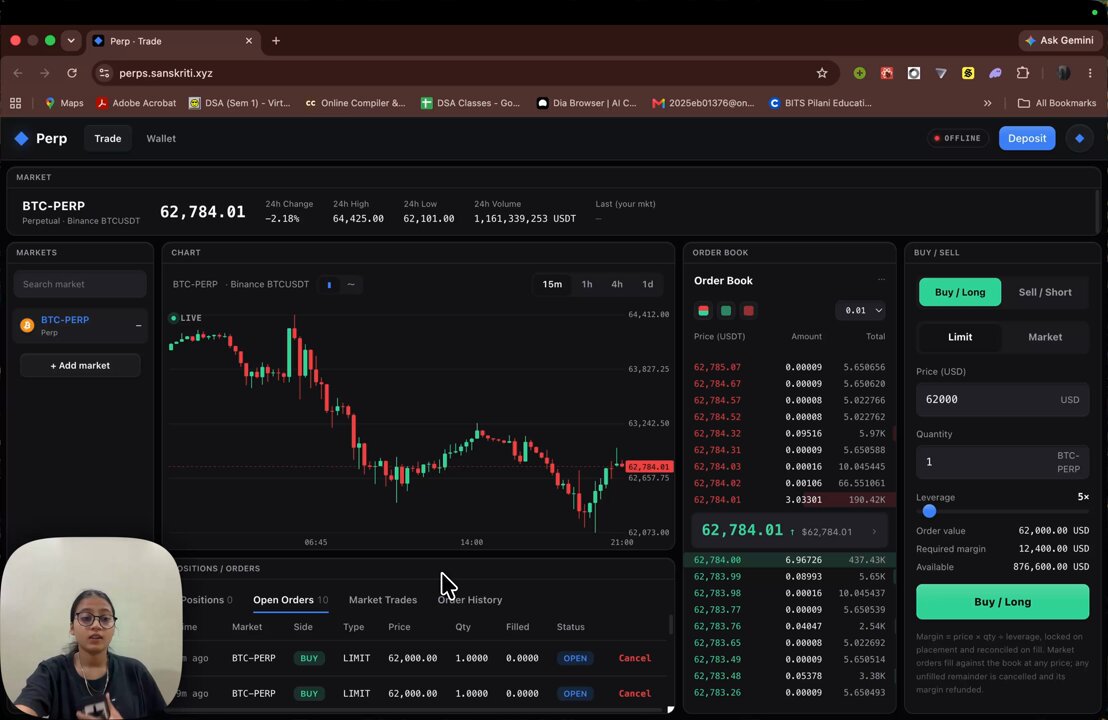The width and height of the screenshot is (1108, 720).
Task: Switch chart to candlestick view
Action: click(x=329, y=285)
